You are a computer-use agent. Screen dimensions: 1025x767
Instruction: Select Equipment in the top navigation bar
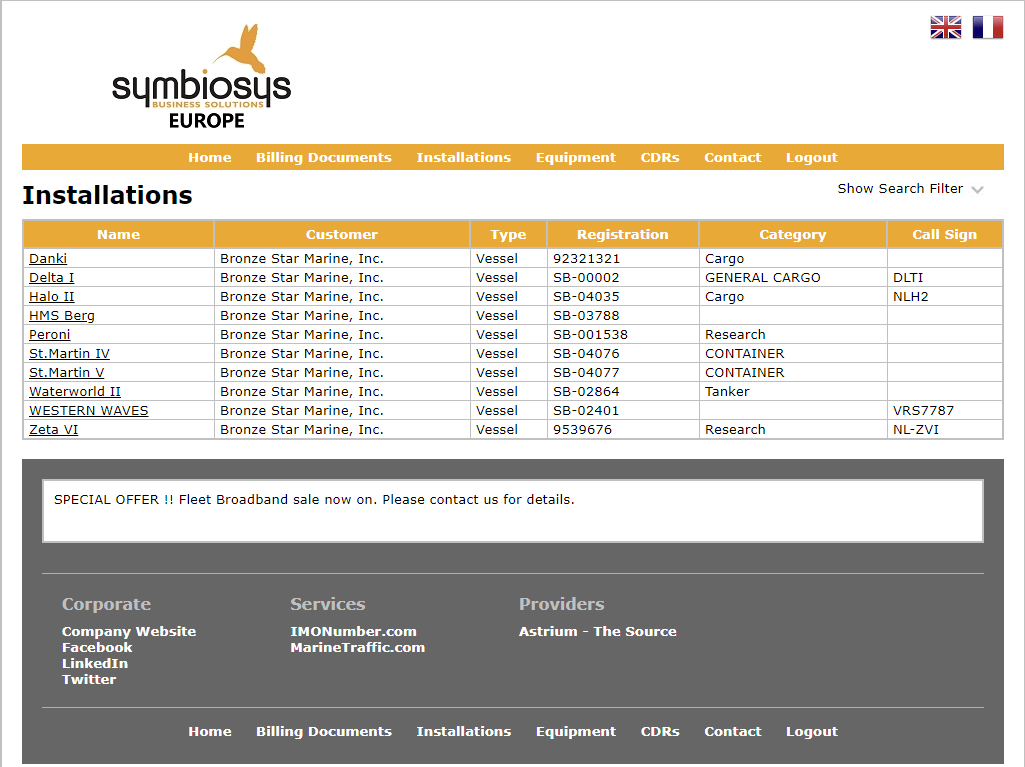click(575, 158)
